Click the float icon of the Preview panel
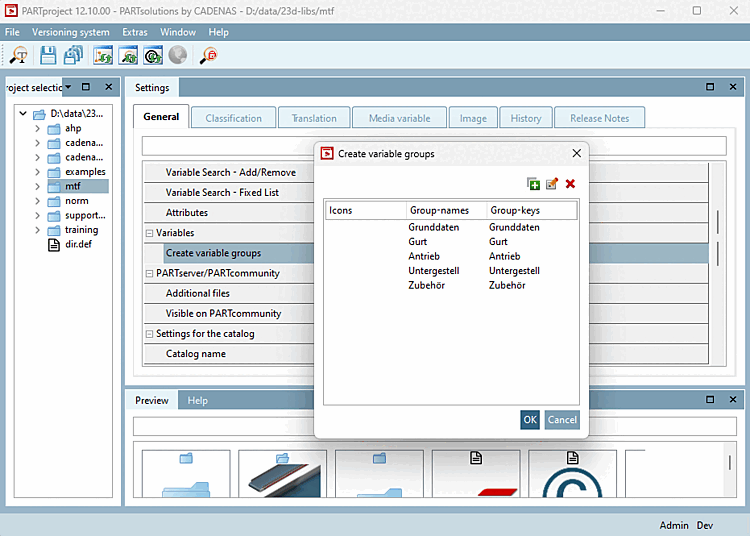Image resolution: width=750 pixels, height=536 pixels. tap(710, 399)
